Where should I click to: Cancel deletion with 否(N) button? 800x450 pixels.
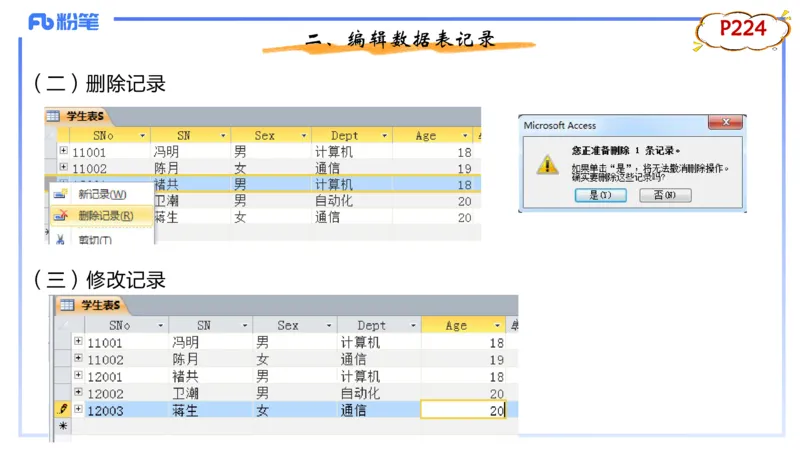pyautogui.click(x=665, y=195)
